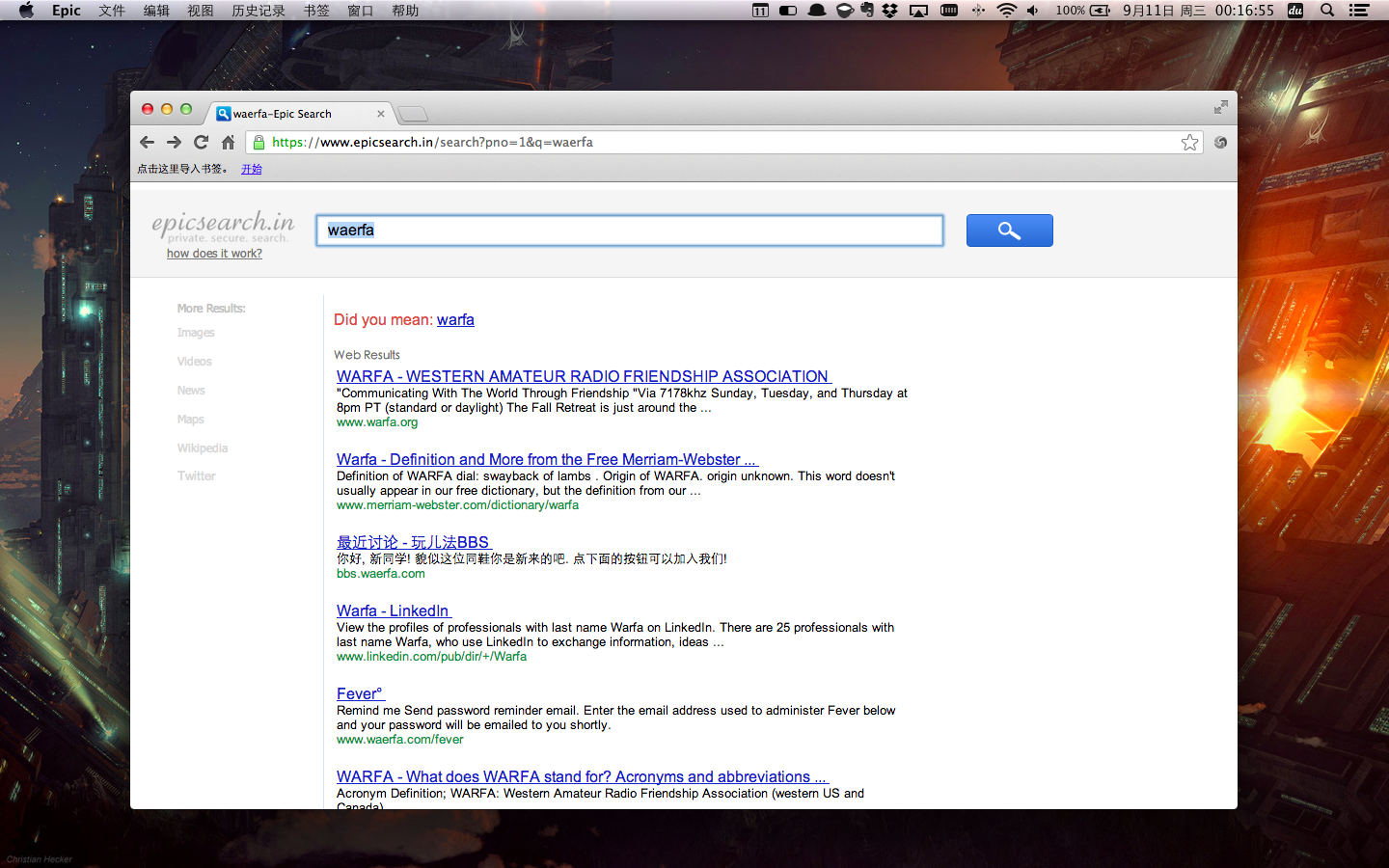Open a new tab
Image resolution: width=1389 pixels, height=868 pixels.
tap(413, 114)
